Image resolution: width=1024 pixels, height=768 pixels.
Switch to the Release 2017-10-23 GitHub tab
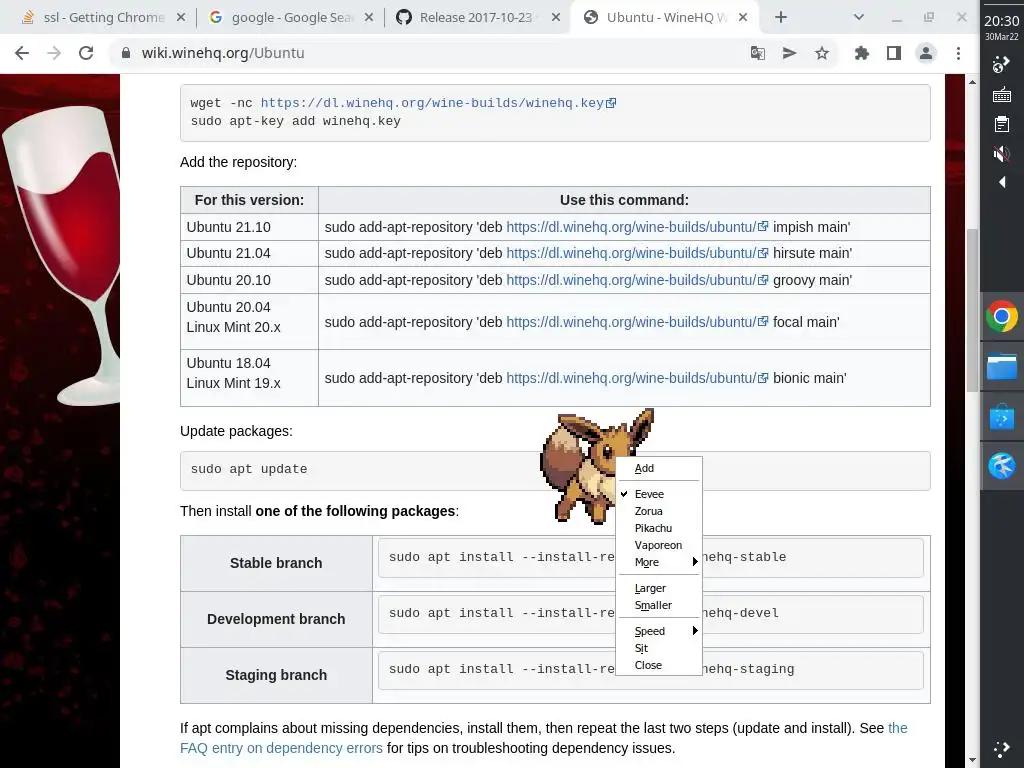point(475,18)
